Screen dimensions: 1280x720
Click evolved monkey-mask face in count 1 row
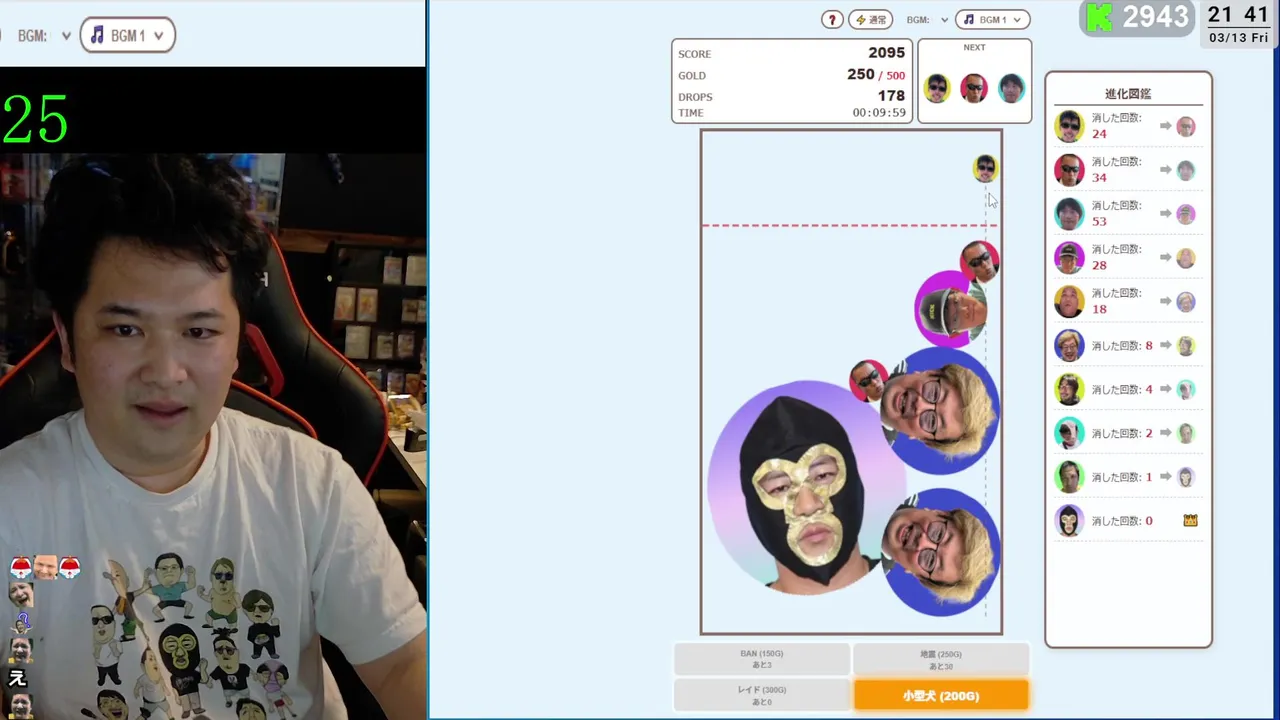(1186, 477)
